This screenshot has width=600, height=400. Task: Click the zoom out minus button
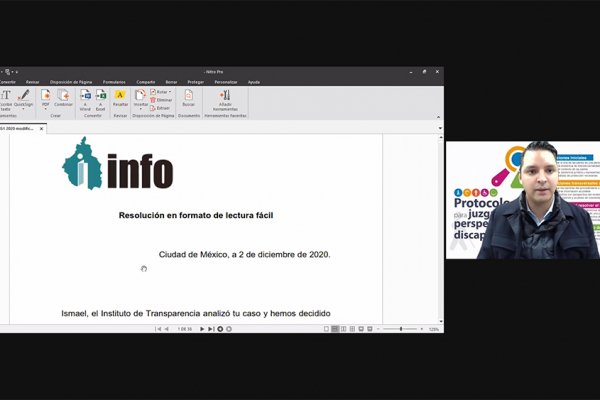click(x=378, y=329)
